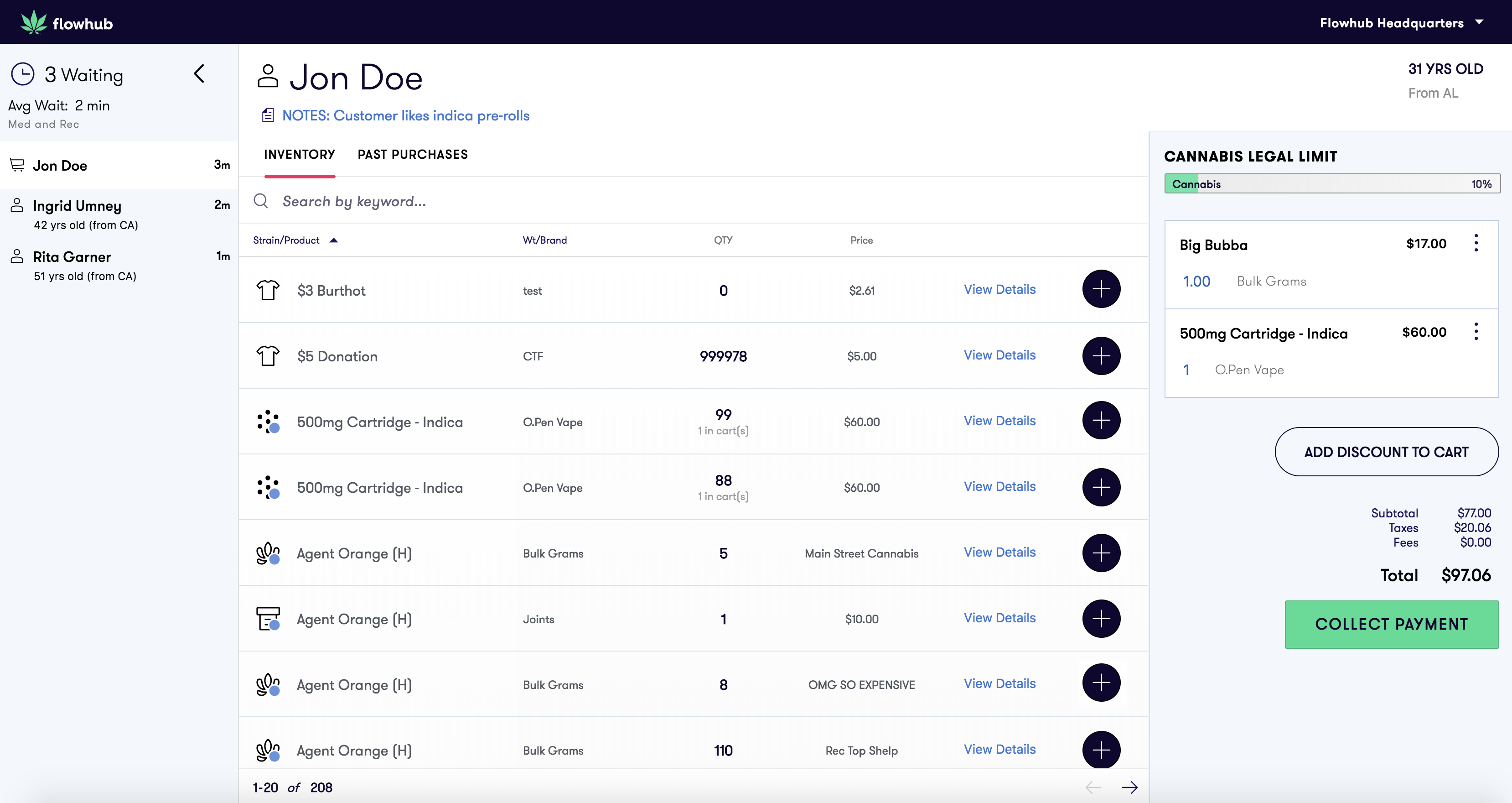The width and height of the screenshot is (1512, 803).
Task: Switch to the Past Purchases tab
Action: tap(413, 154)
